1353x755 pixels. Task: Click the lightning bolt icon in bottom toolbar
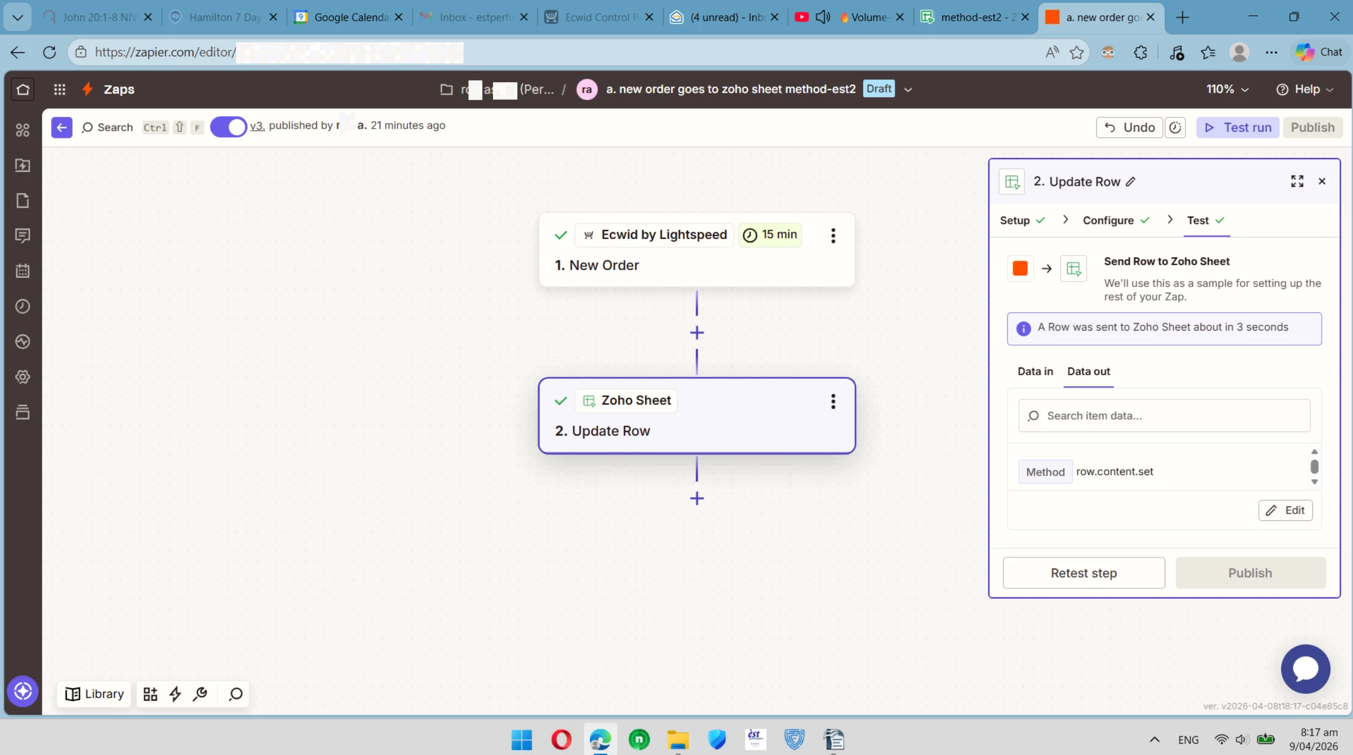175,694
